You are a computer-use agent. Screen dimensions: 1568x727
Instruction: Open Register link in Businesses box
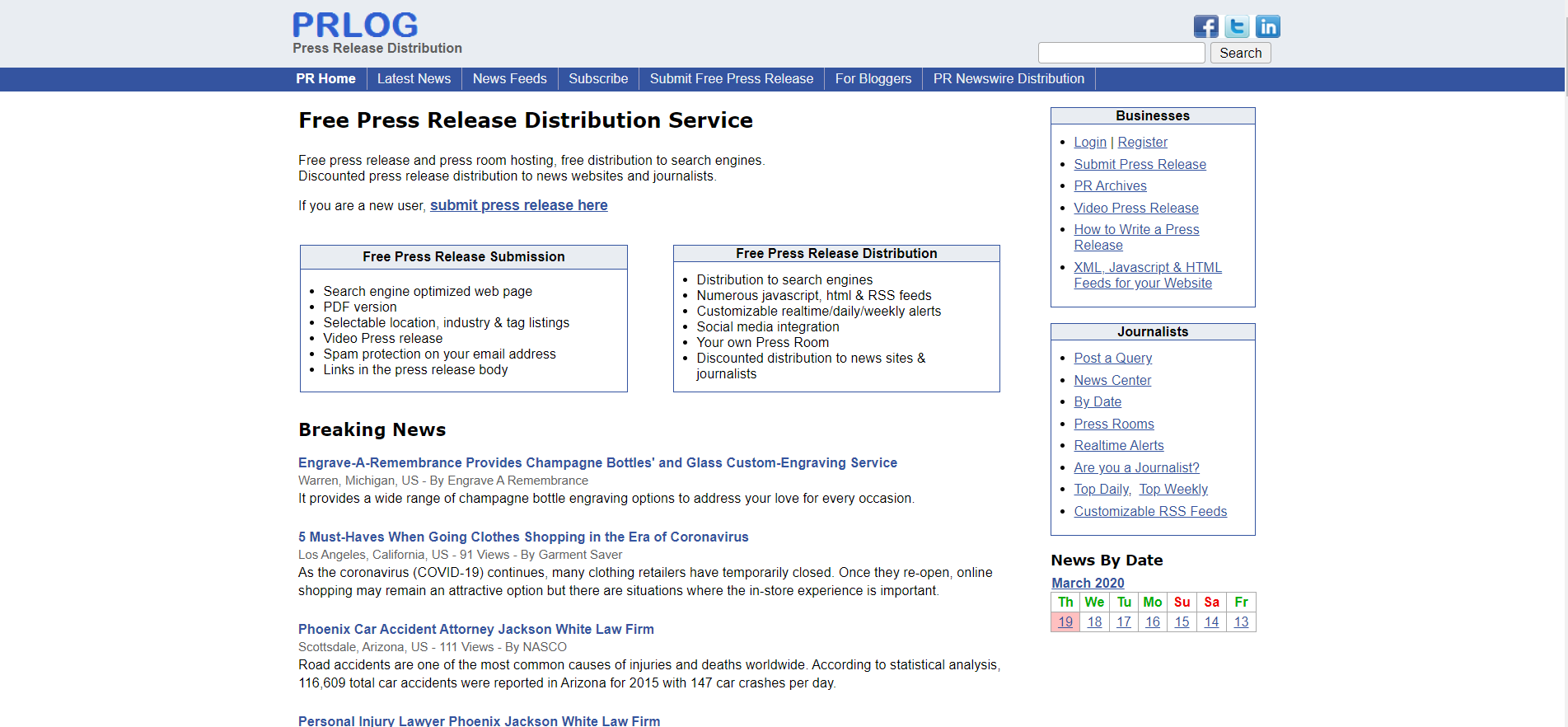(x=1142, y=142)
